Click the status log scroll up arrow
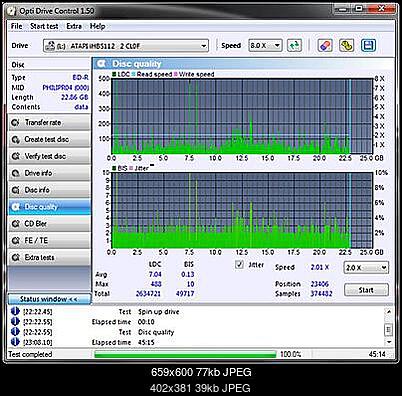The width and height of the screenshot is (402, 396). click(x=389, y=311)
